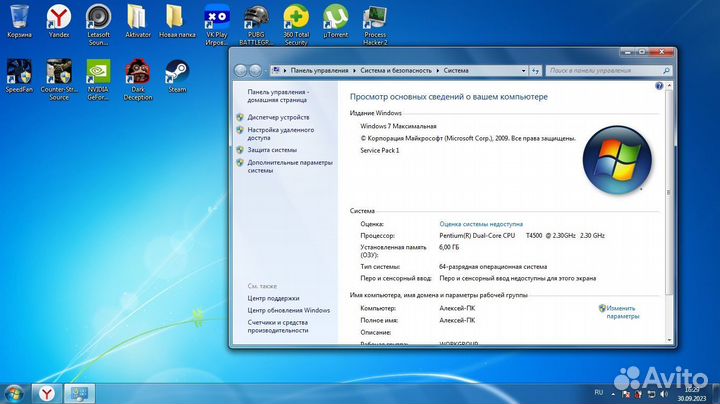Select 64-разрядная операционная система text
Image resolution: width=720 pixels, height=404 pixels.
tap(493, 267)
